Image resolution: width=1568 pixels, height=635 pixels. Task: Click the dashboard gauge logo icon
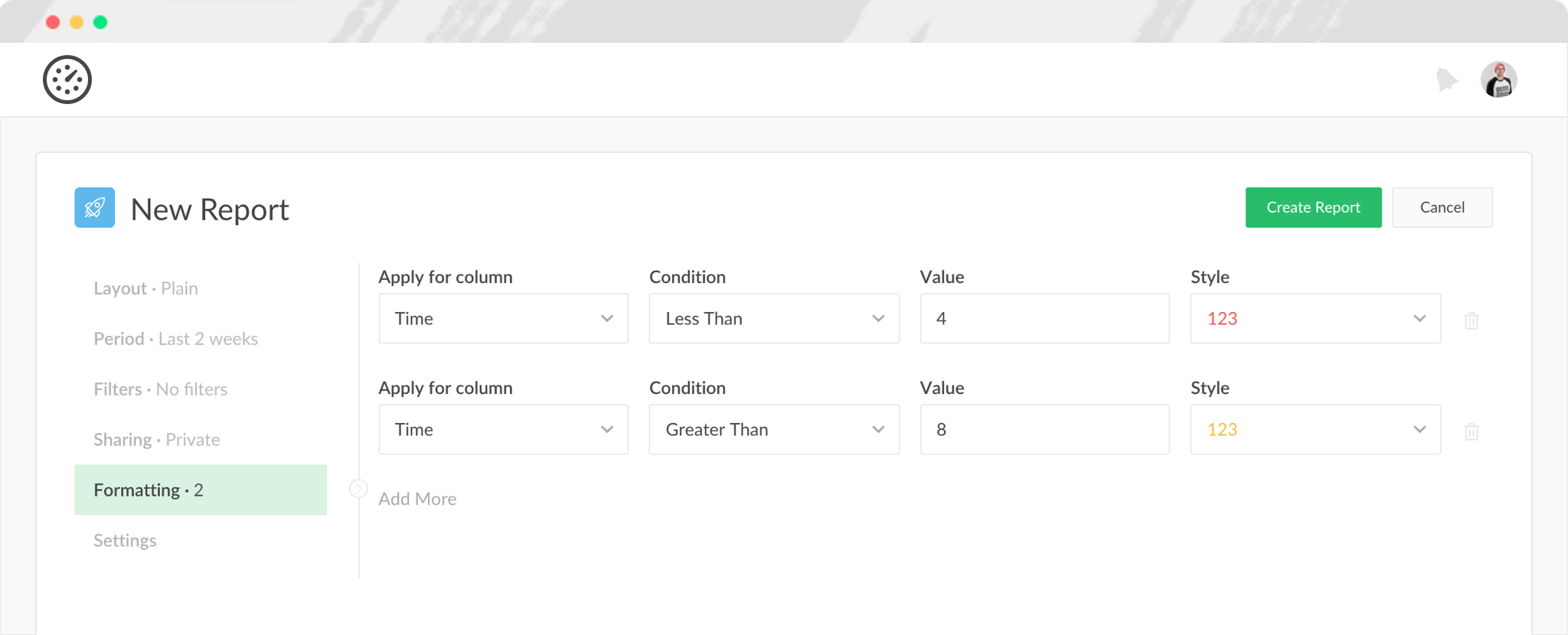pyautogui.click(x=67, y=80)
